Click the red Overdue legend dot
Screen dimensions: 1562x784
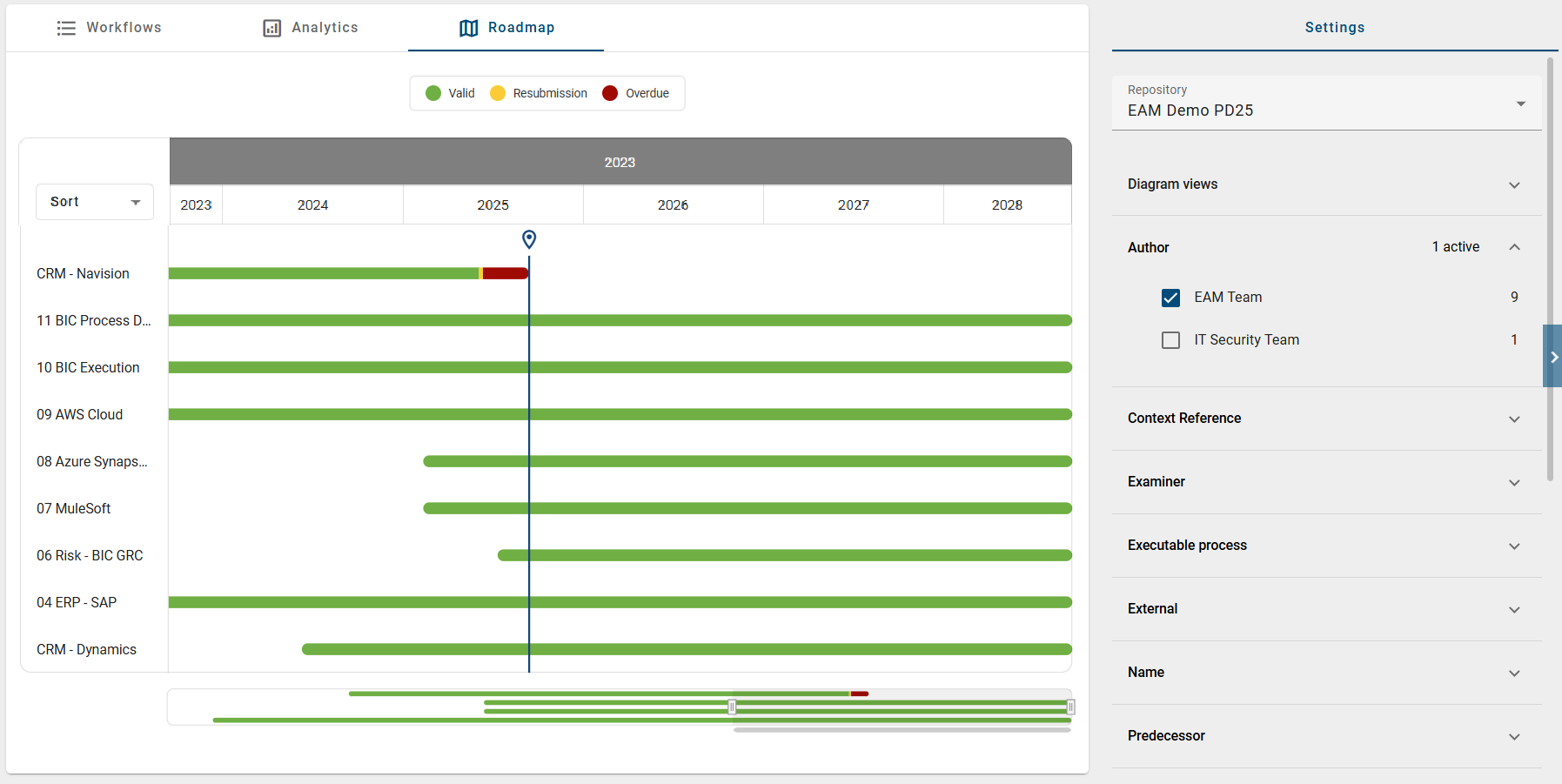[x=609, y=92]
